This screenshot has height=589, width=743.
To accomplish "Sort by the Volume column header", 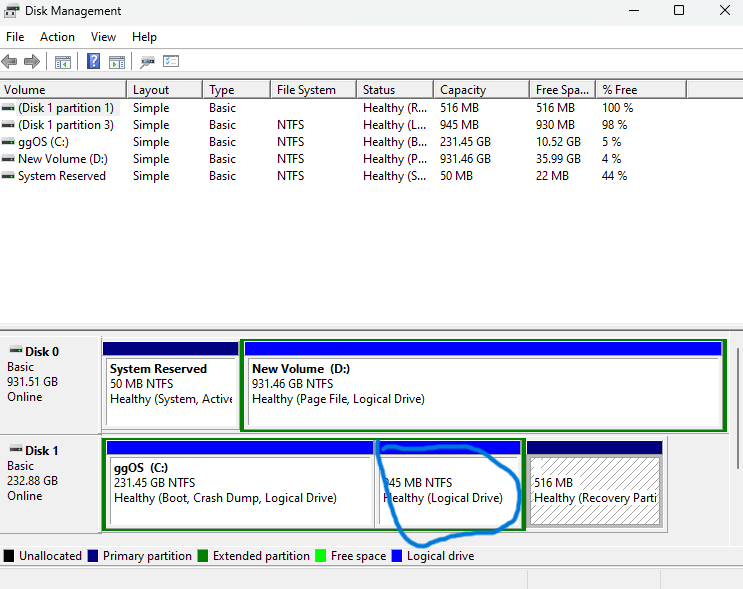I will point(63,90).
